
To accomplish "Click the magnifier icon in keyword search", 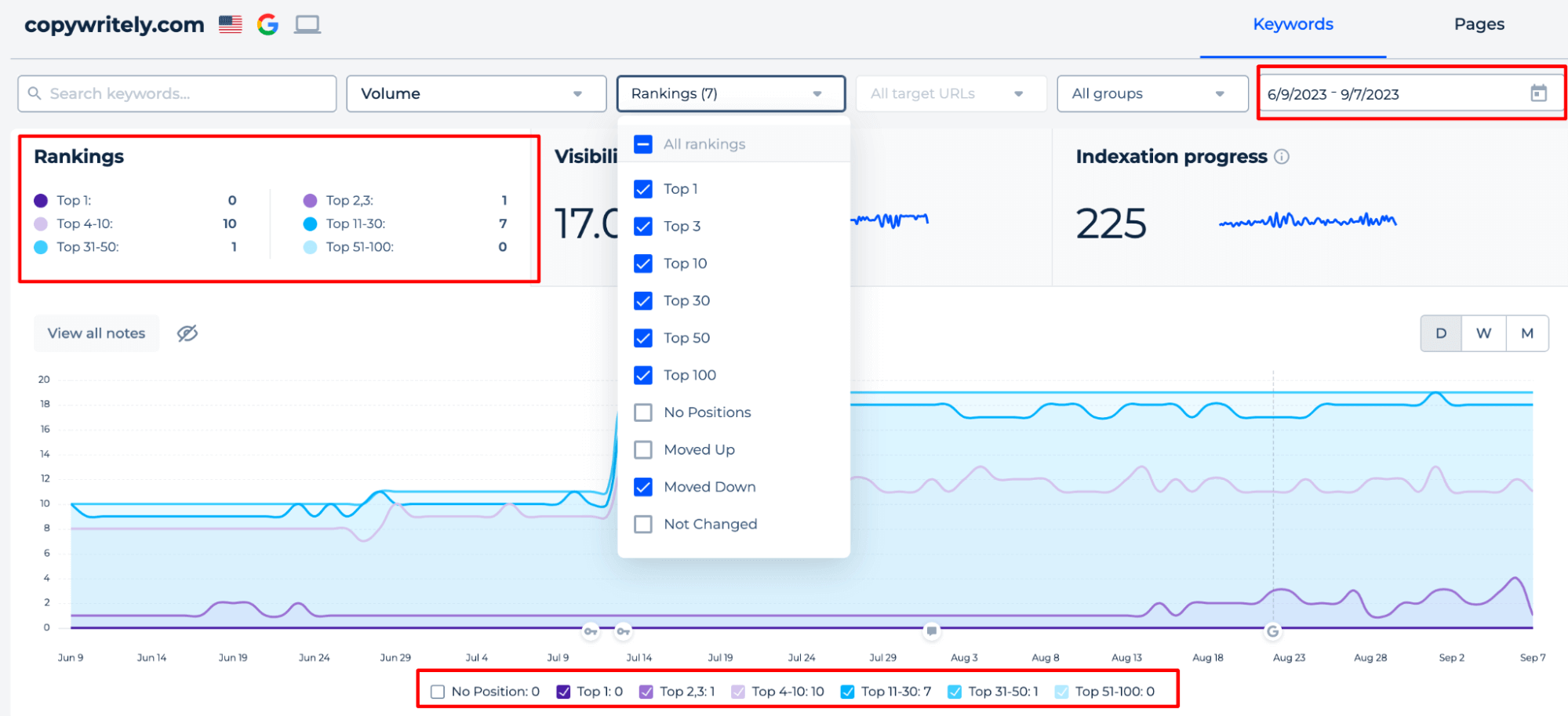I will [35, 93].
